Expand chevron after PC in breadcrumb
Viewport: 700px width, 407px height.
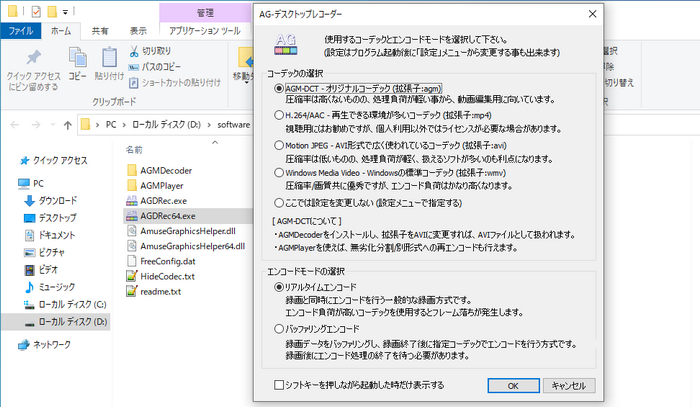[x=124, y=125]
